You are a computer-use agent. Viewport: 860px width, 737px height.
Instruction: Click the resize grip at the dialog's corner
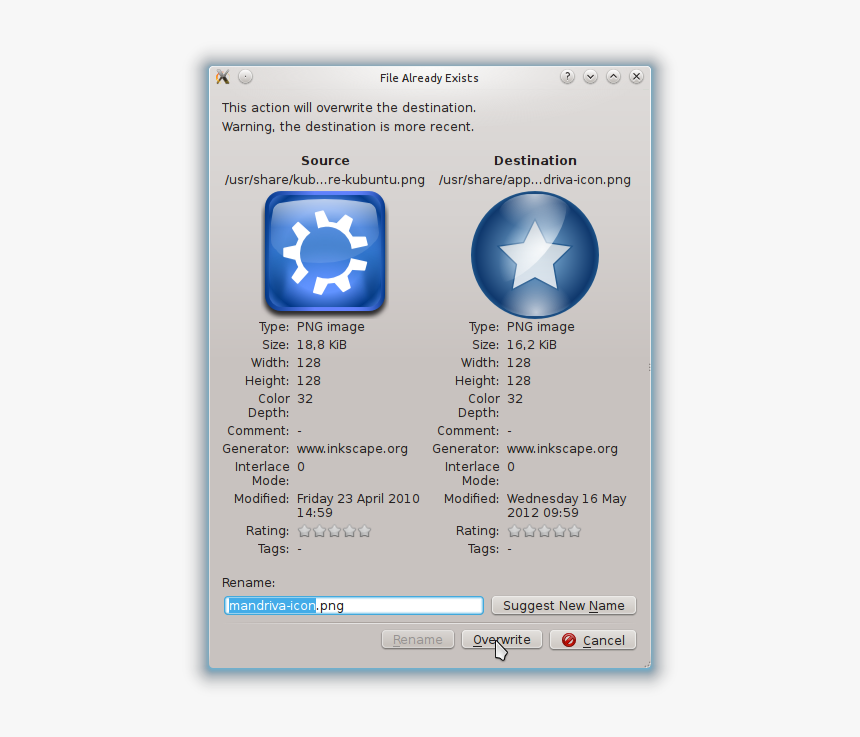pos(647,664)
